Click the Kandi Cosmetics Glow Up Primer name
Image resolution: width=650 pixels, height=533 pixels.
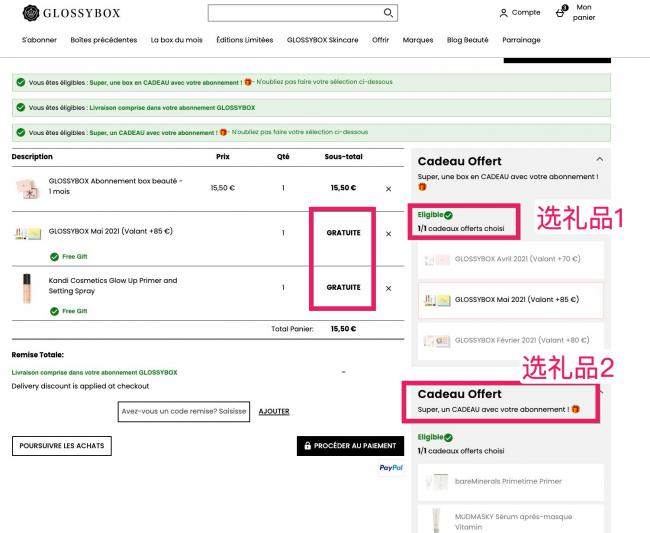click(113, 286)
